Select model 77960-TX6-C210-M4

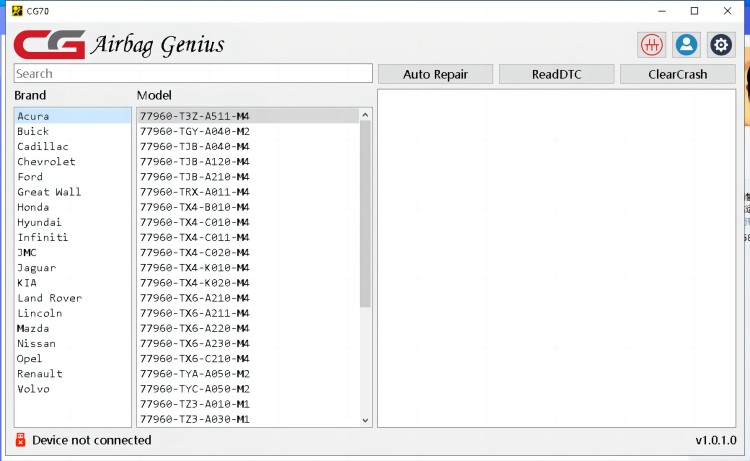tap(248, 359)
